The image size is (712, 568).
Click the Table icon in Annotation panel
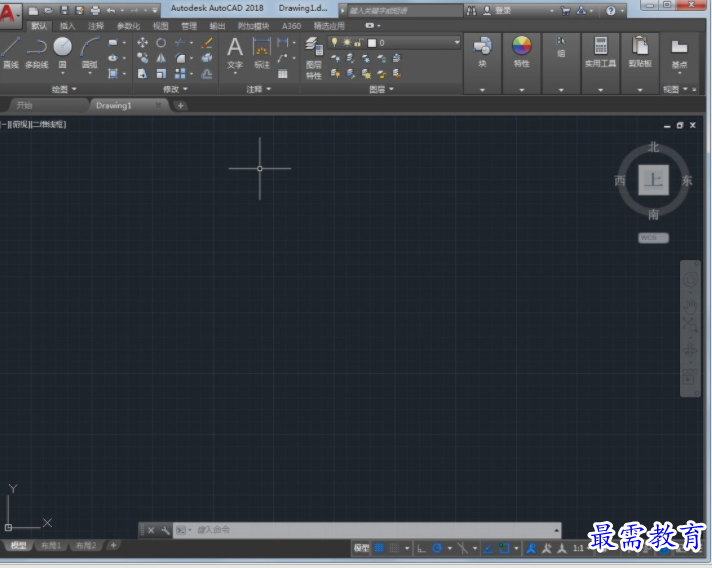coord(282,74)
